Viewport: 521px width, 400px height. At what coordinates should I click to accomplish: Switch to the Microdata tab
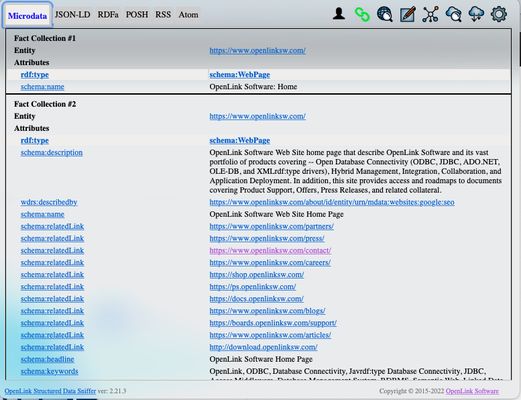pyautogui.click(x=27, y=16)
